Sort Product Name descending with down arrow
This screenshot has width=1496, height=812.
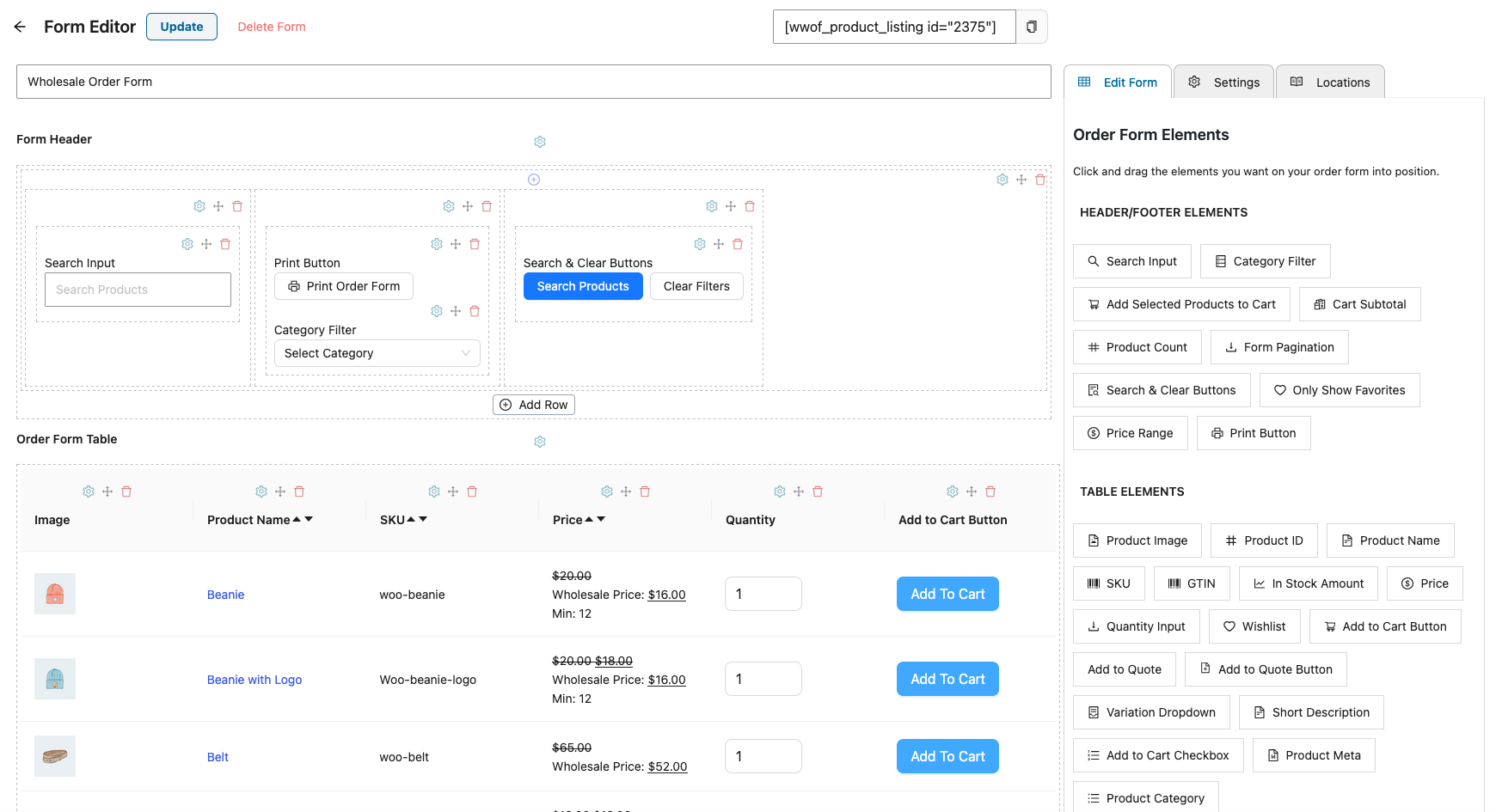click(309, 519)
